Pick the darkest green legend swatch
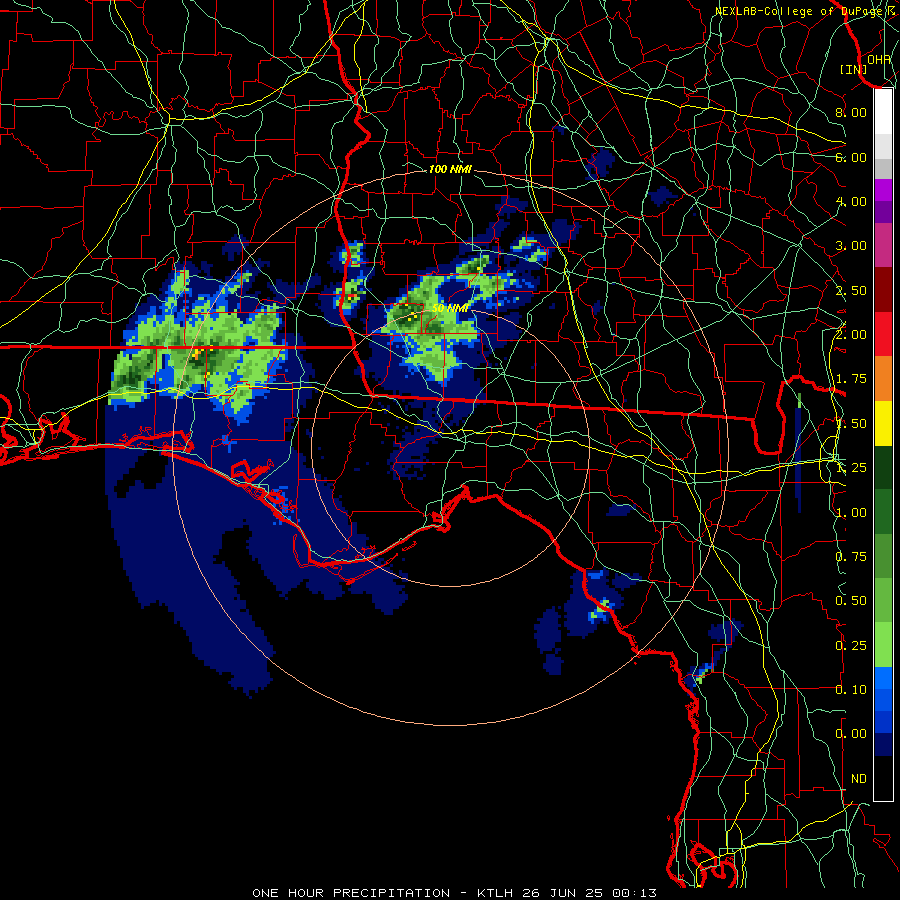This screenshot has width=900, height=900. click(x=883, y=467)
